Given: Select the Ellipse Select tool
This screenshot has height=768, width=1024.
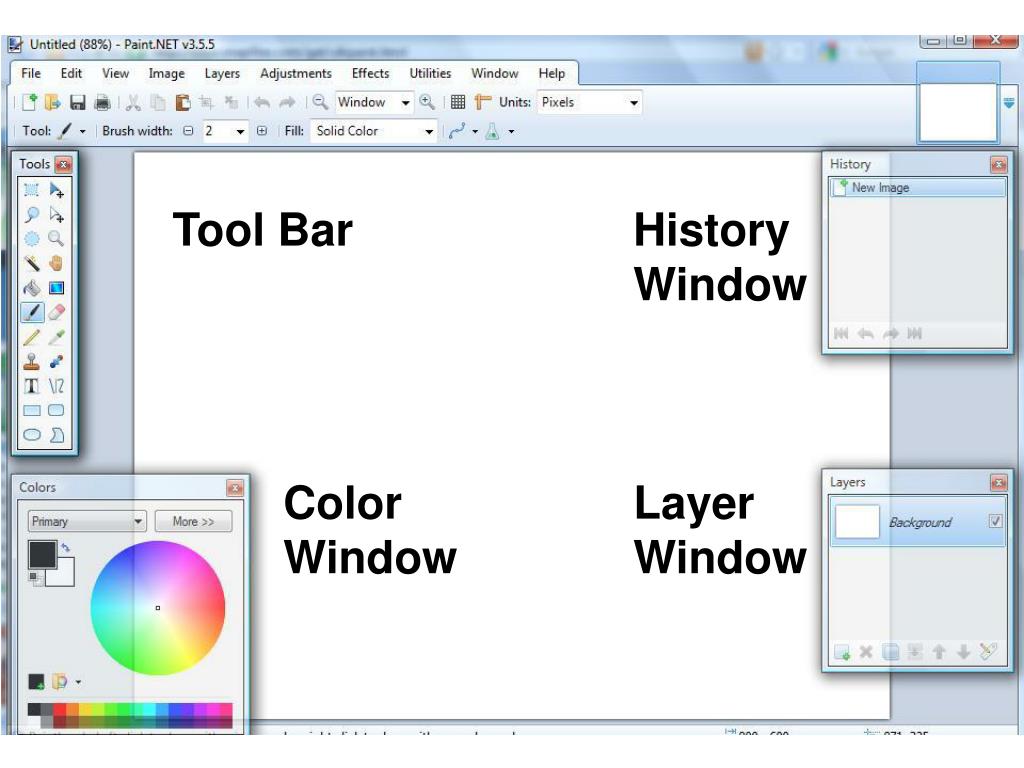Looking at the screenshot, I should click(31, 239).
